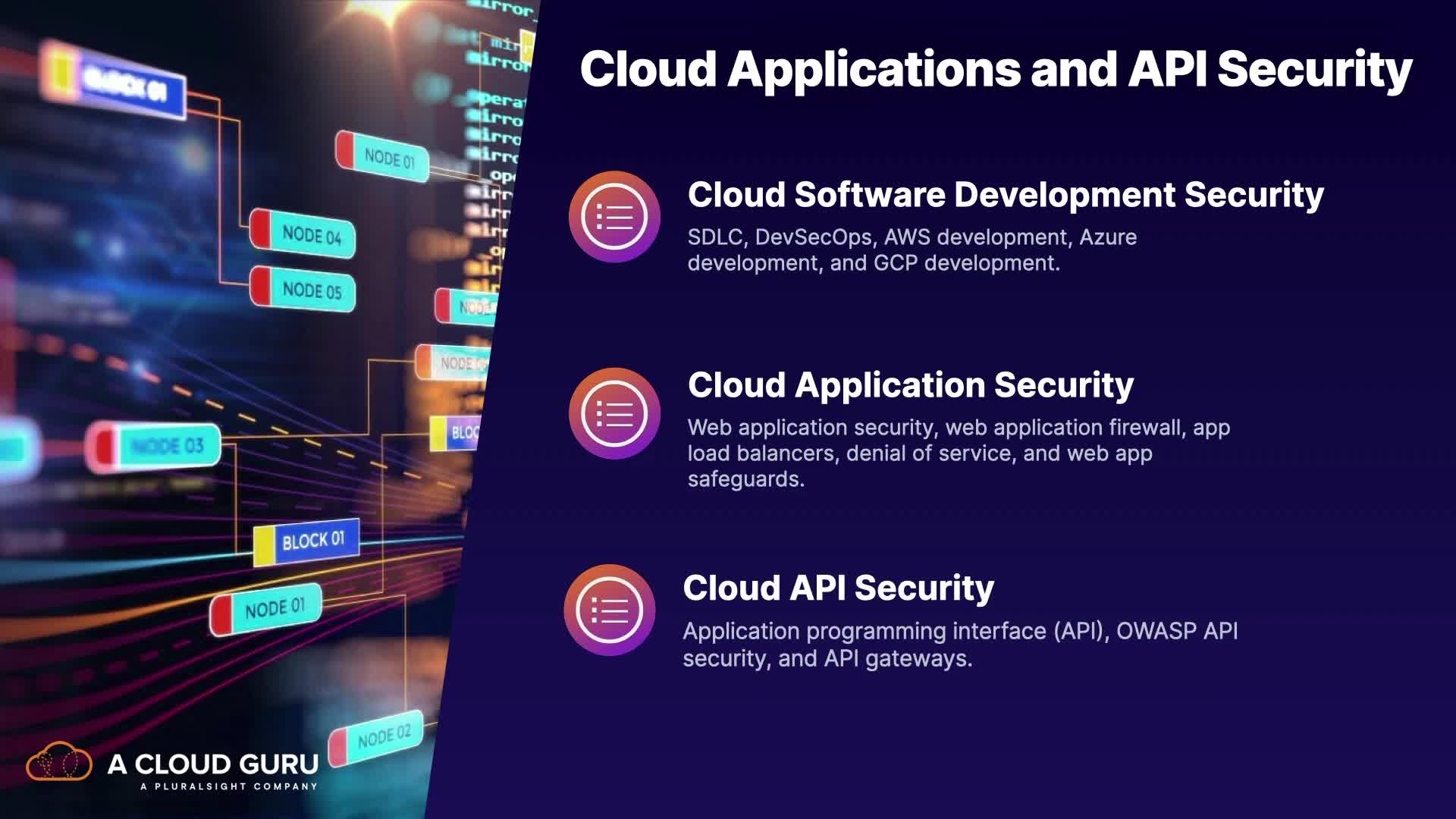The width and height of the screenshot is (1456, 819).
Task: Click the A Cloud Guru cloud logo
Action: tap(59, 762)
